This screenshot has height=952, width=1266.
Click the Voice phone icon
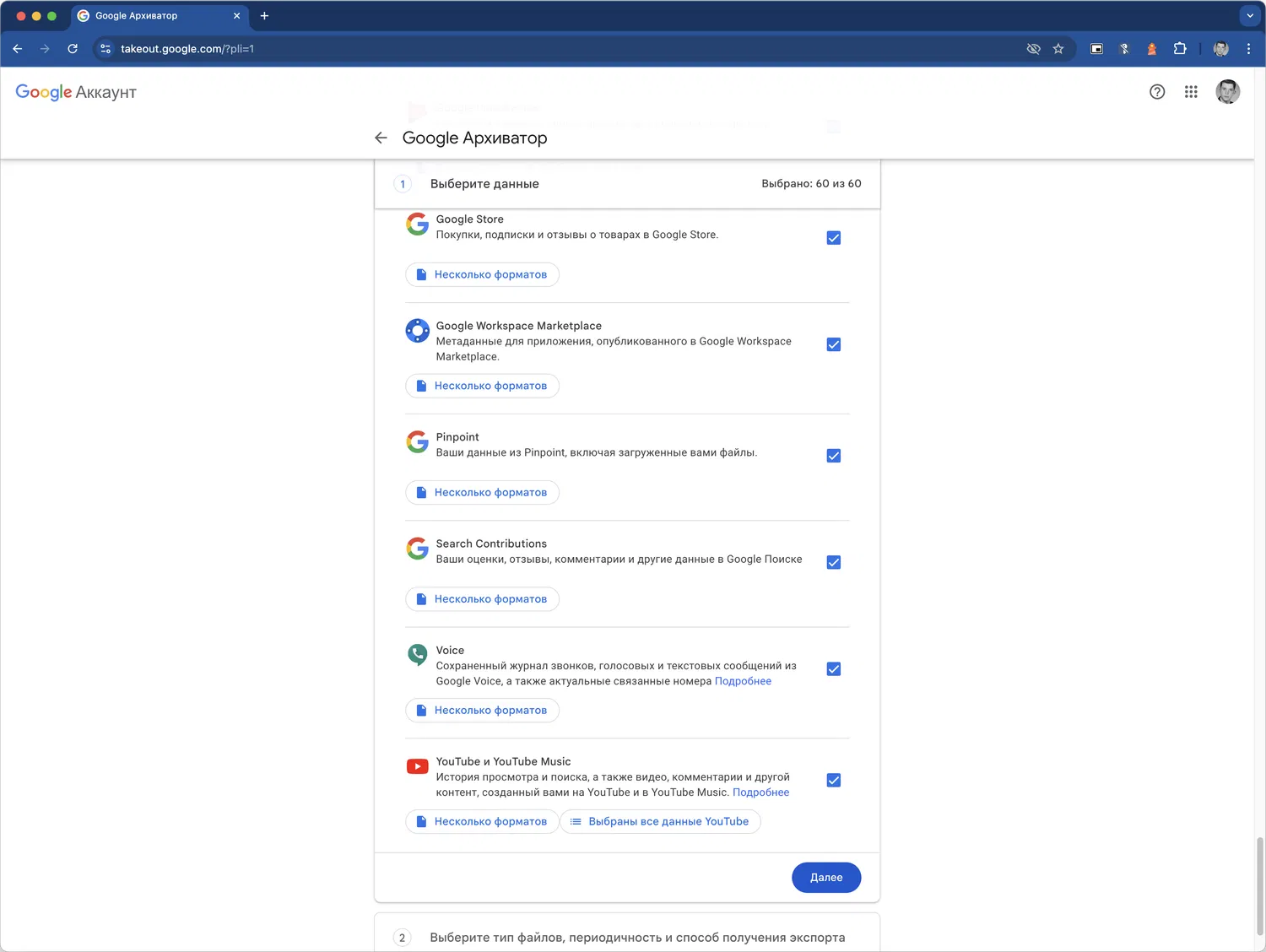tap(418, 654)
